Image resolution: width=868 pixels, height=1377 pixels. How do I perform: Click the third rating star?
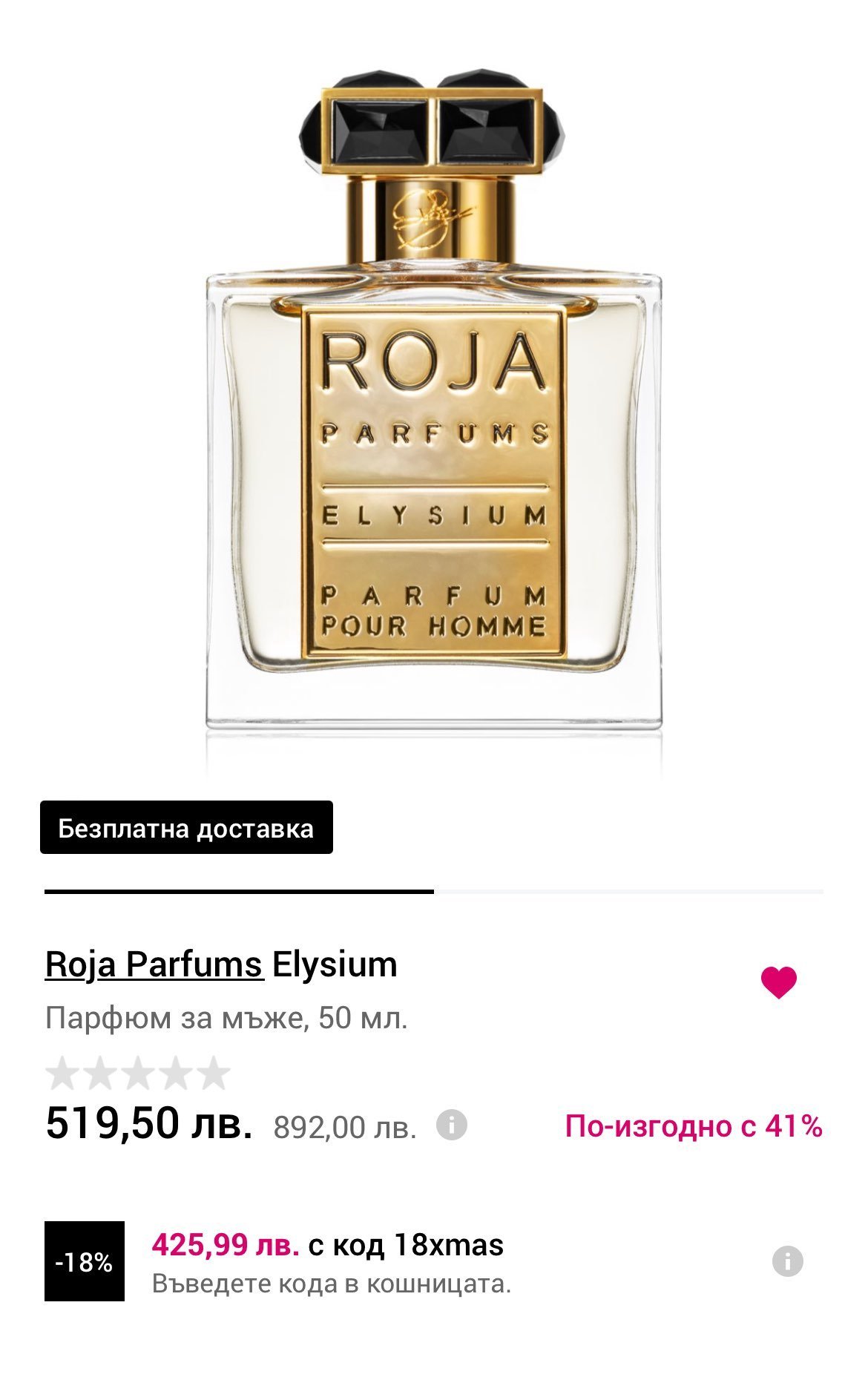click(x=139, y=1073)
